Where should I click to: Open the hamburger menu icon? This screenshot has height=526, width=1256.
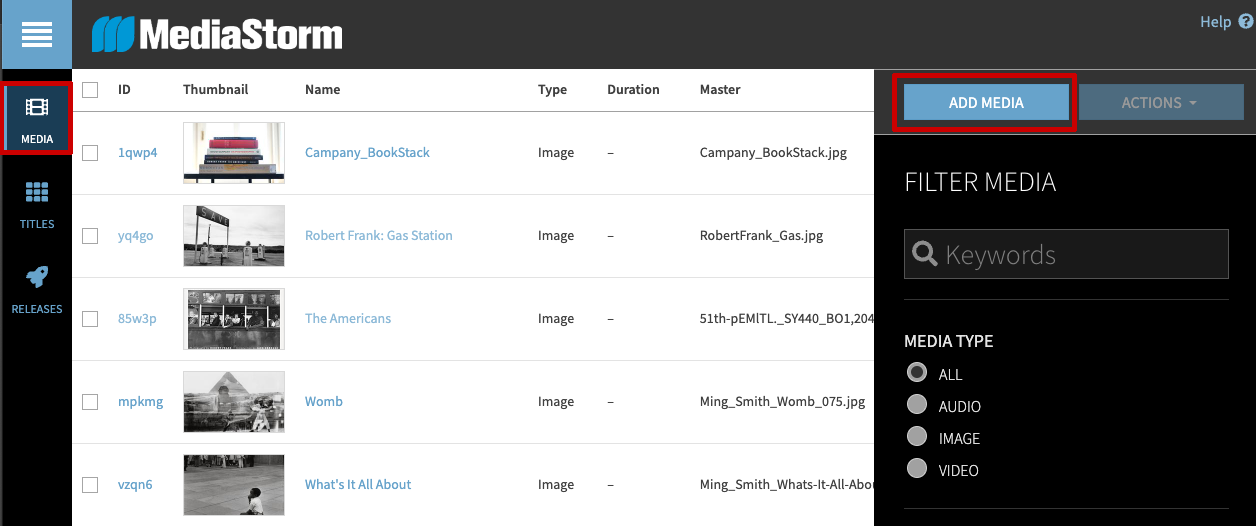(x=36, y=34)
